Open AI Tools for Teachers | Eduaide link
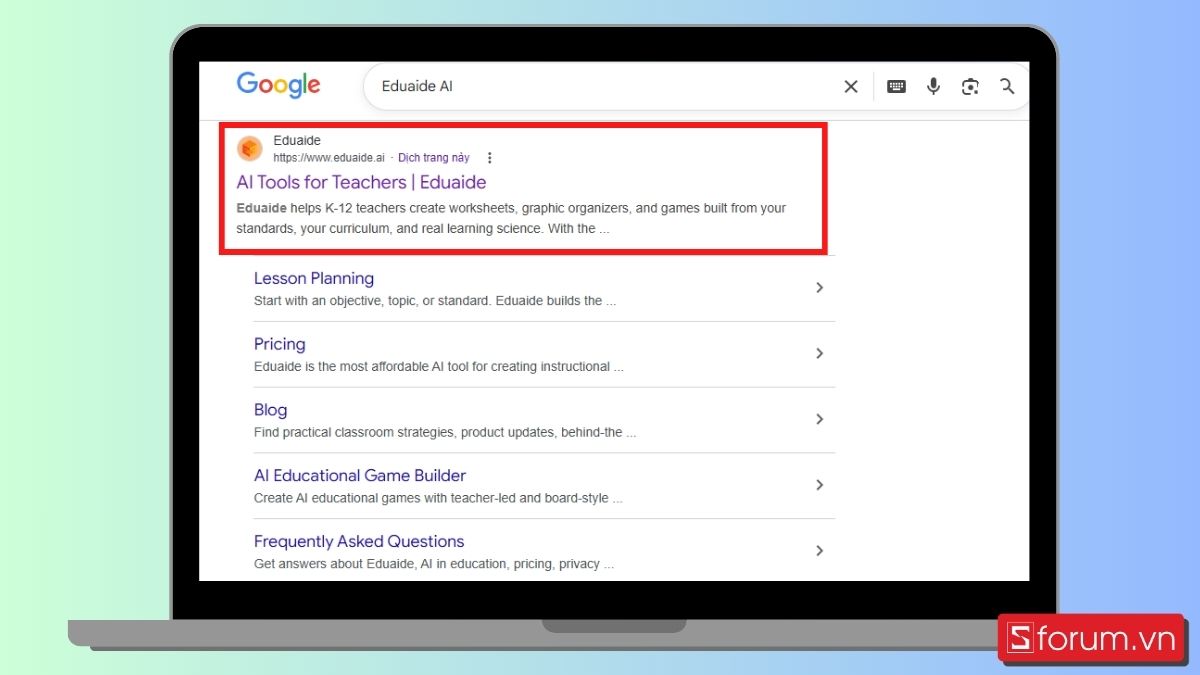The height and width of the screenshot is (675, 1200). tap(361, 182)
